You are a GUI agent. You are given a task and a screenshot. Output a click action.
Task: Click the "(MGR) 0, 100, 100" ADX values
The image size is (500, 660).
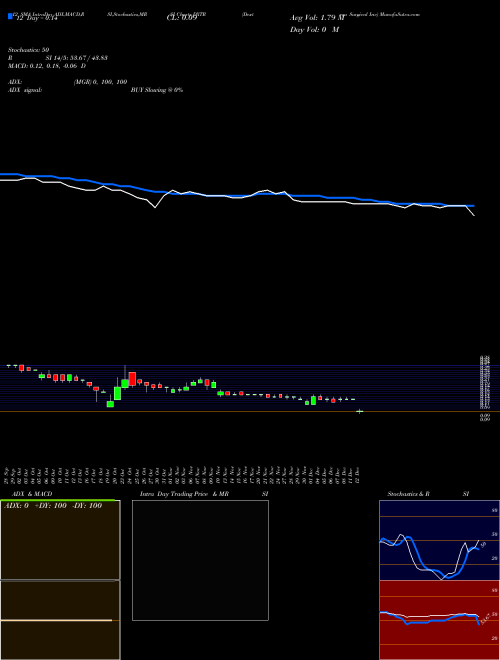100,82
